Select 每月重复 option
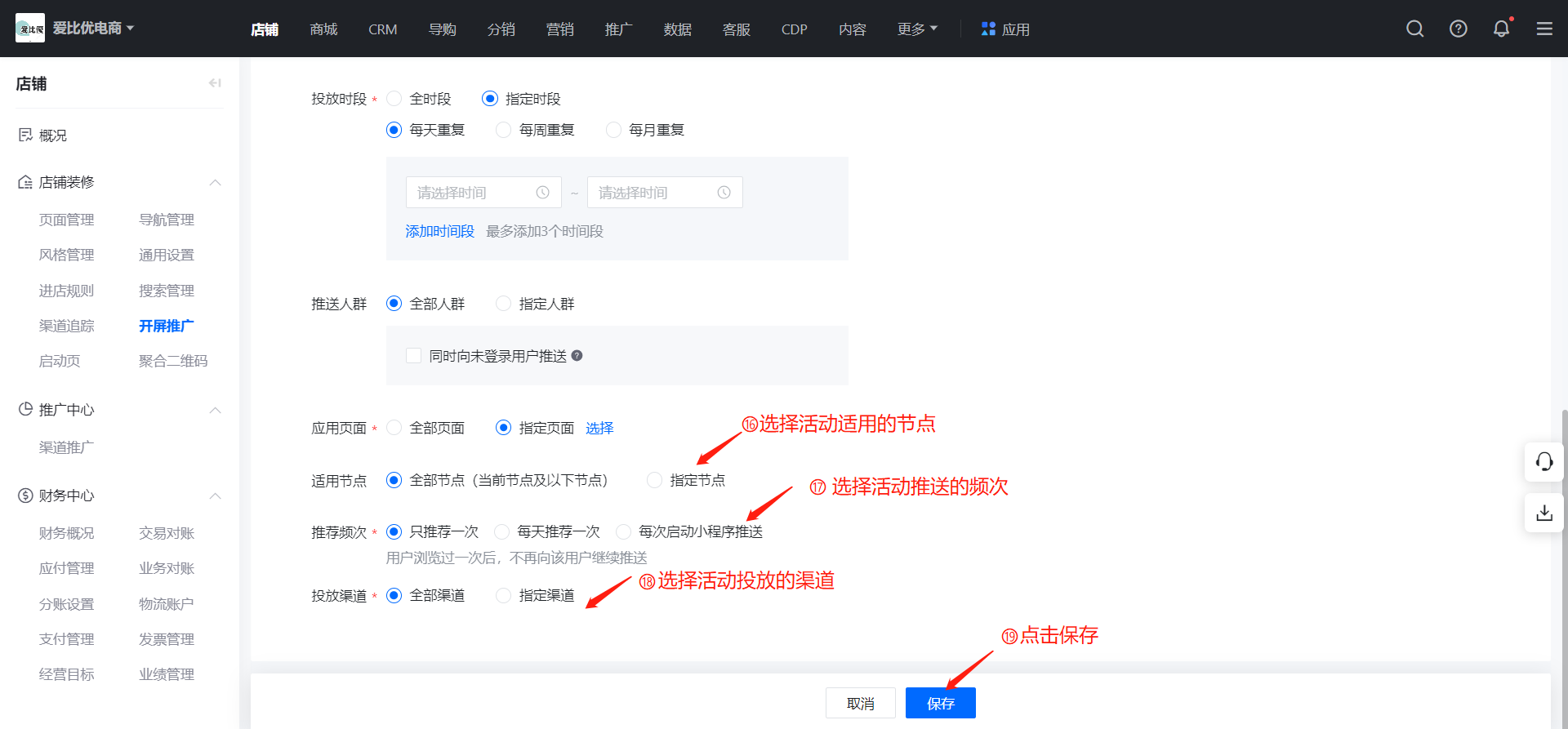 pos(613,130)
